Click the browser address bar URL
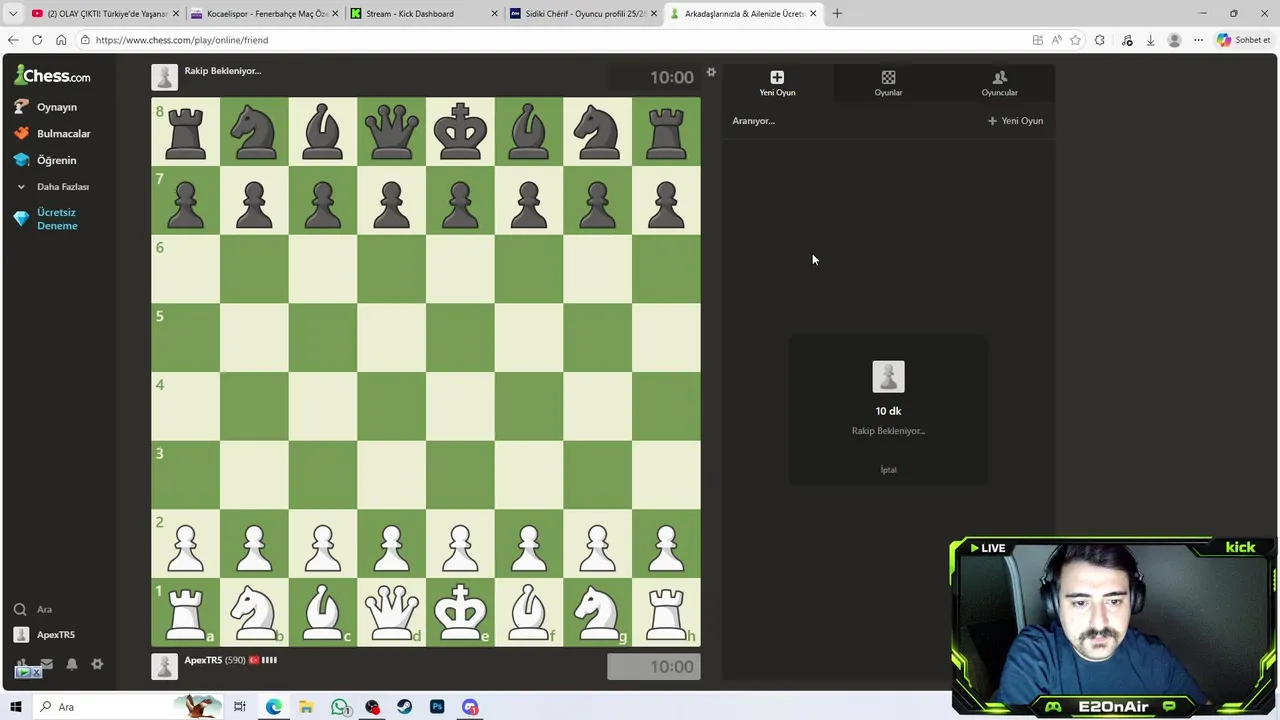 pyautogui.click(x=182, y=40)
